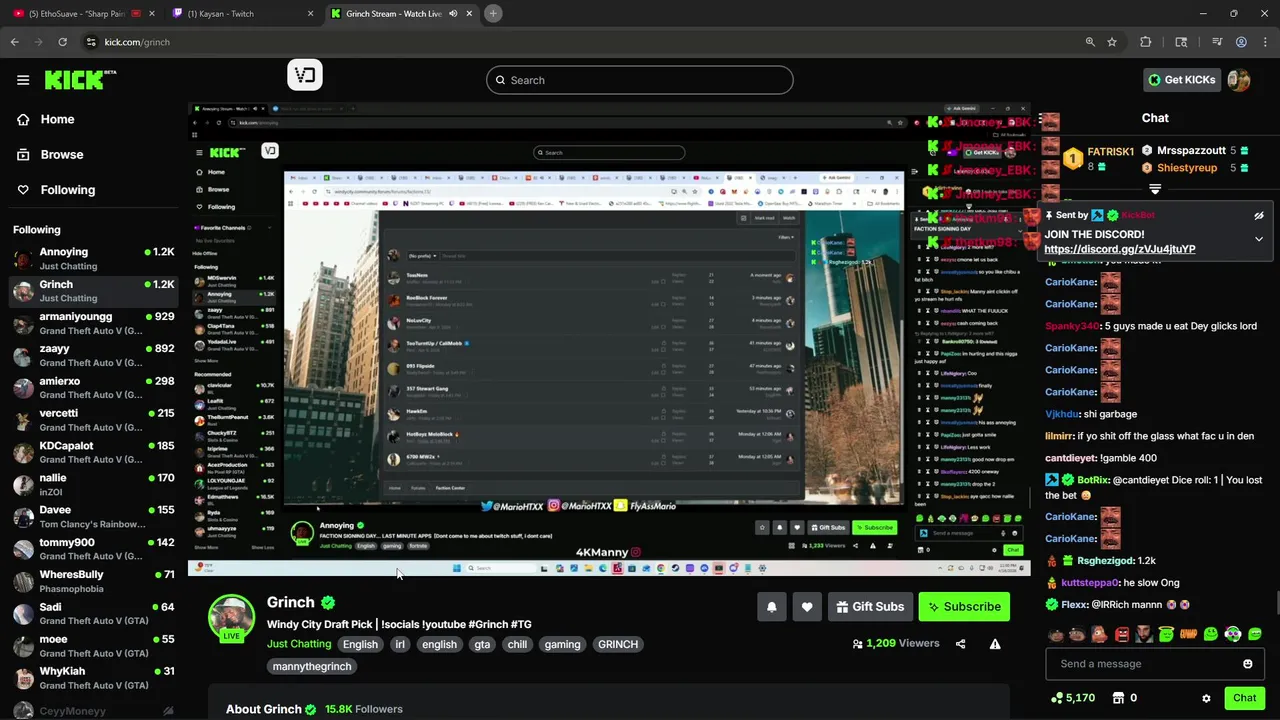Image resolution: width=1280 pixels, height=720 pixels.
Task: Click the user avatar next to Get KICKs
Action: coord(1239,80)
